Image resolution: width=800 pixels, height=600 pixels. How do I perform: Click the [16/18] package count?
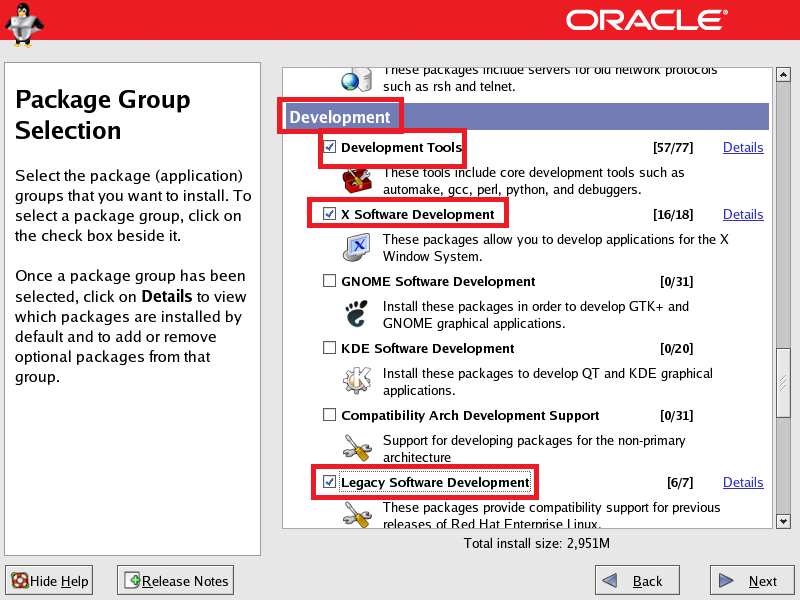(673, 214)
